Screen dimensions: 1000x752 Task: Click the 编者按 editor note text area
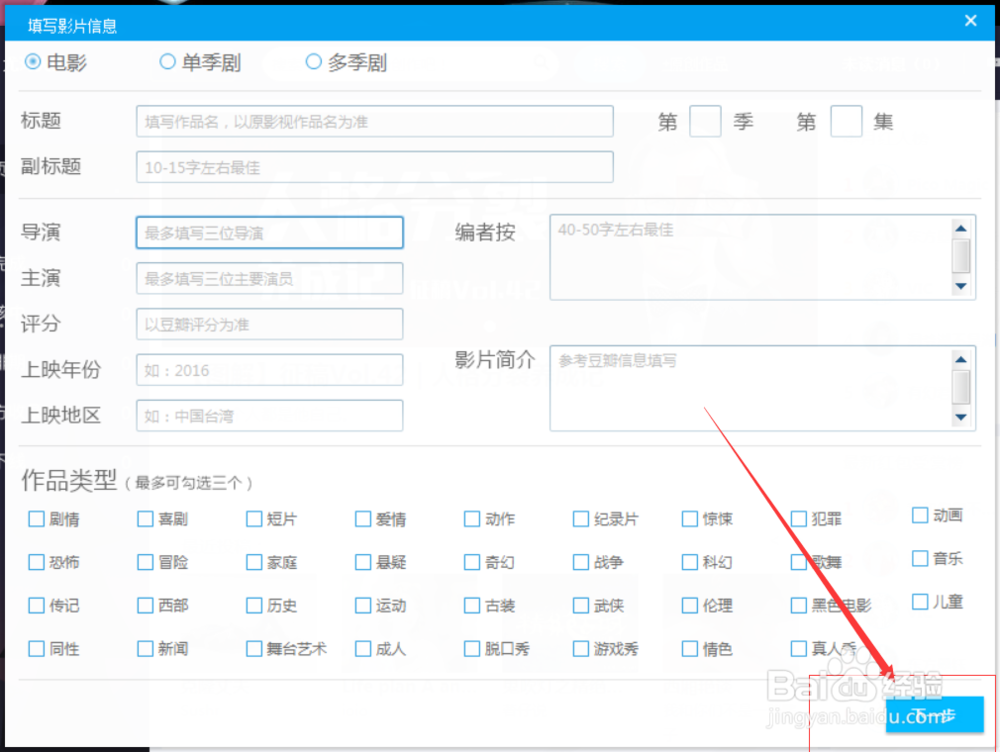750,257
